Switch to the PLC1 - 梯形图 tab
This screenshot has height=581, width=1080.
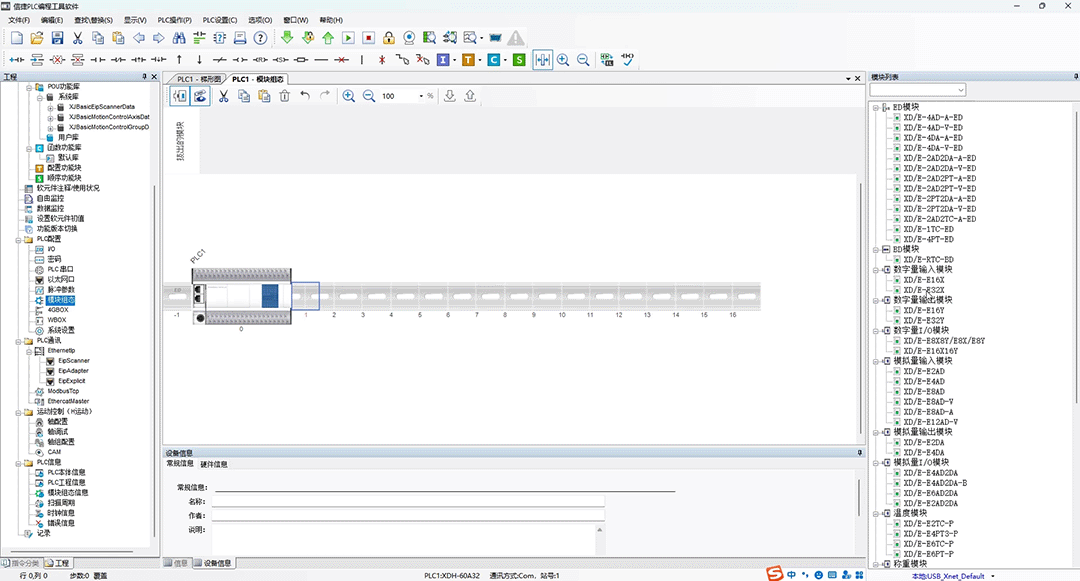point(198,79)
